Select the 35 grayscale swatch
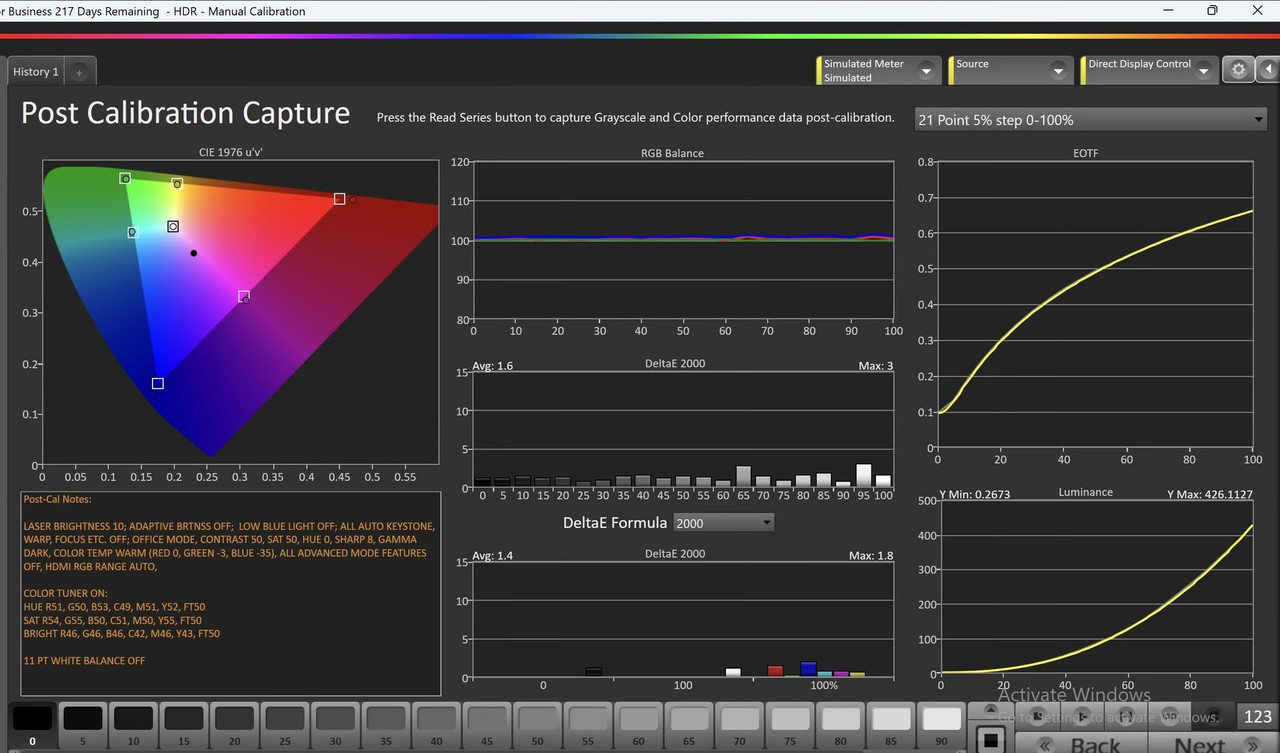Viewport: 1280px width, 753px height. (x=386, y=724)
